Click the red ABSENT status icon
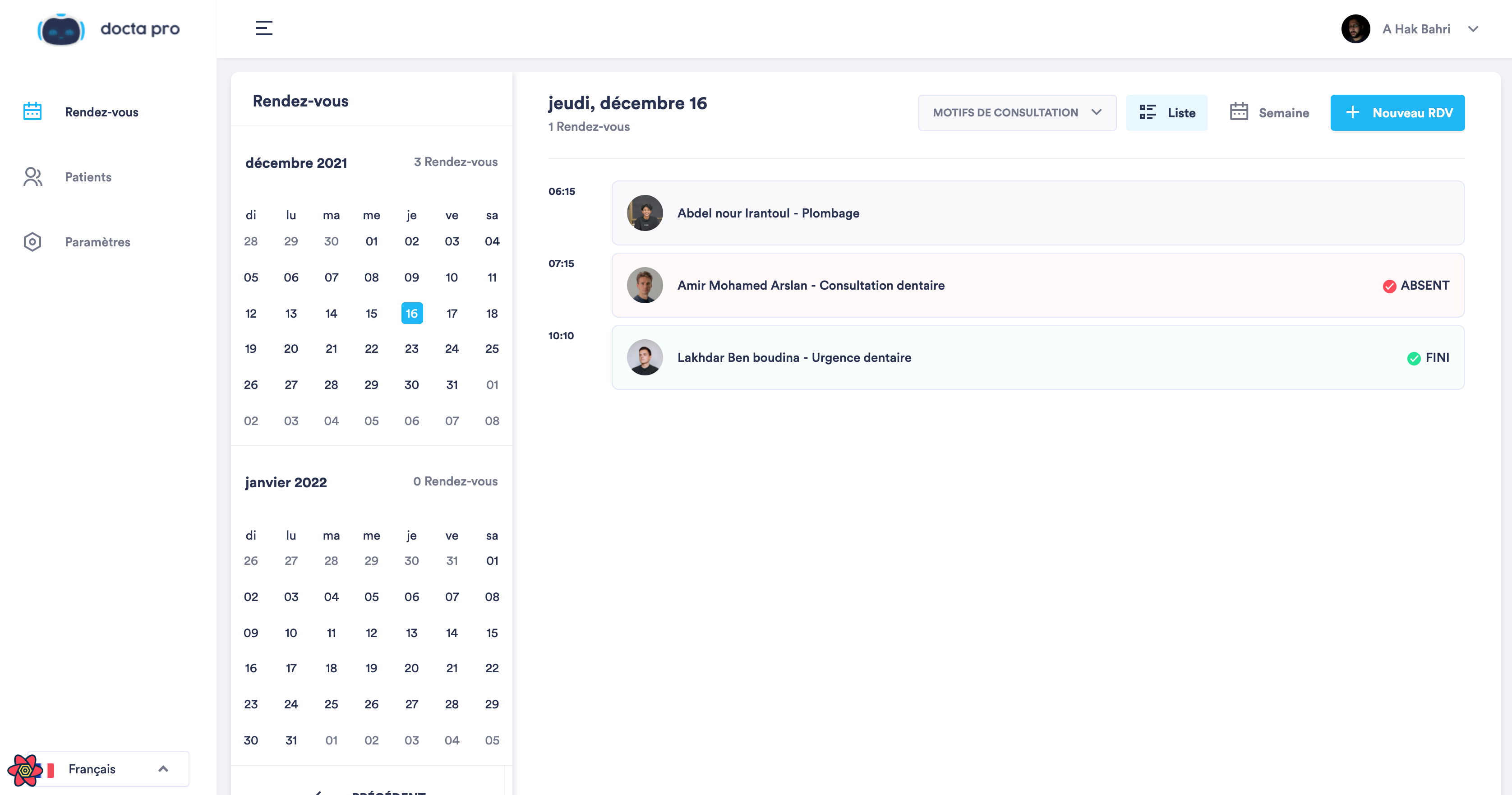The image size is (1512, 795). [1389, 286]
